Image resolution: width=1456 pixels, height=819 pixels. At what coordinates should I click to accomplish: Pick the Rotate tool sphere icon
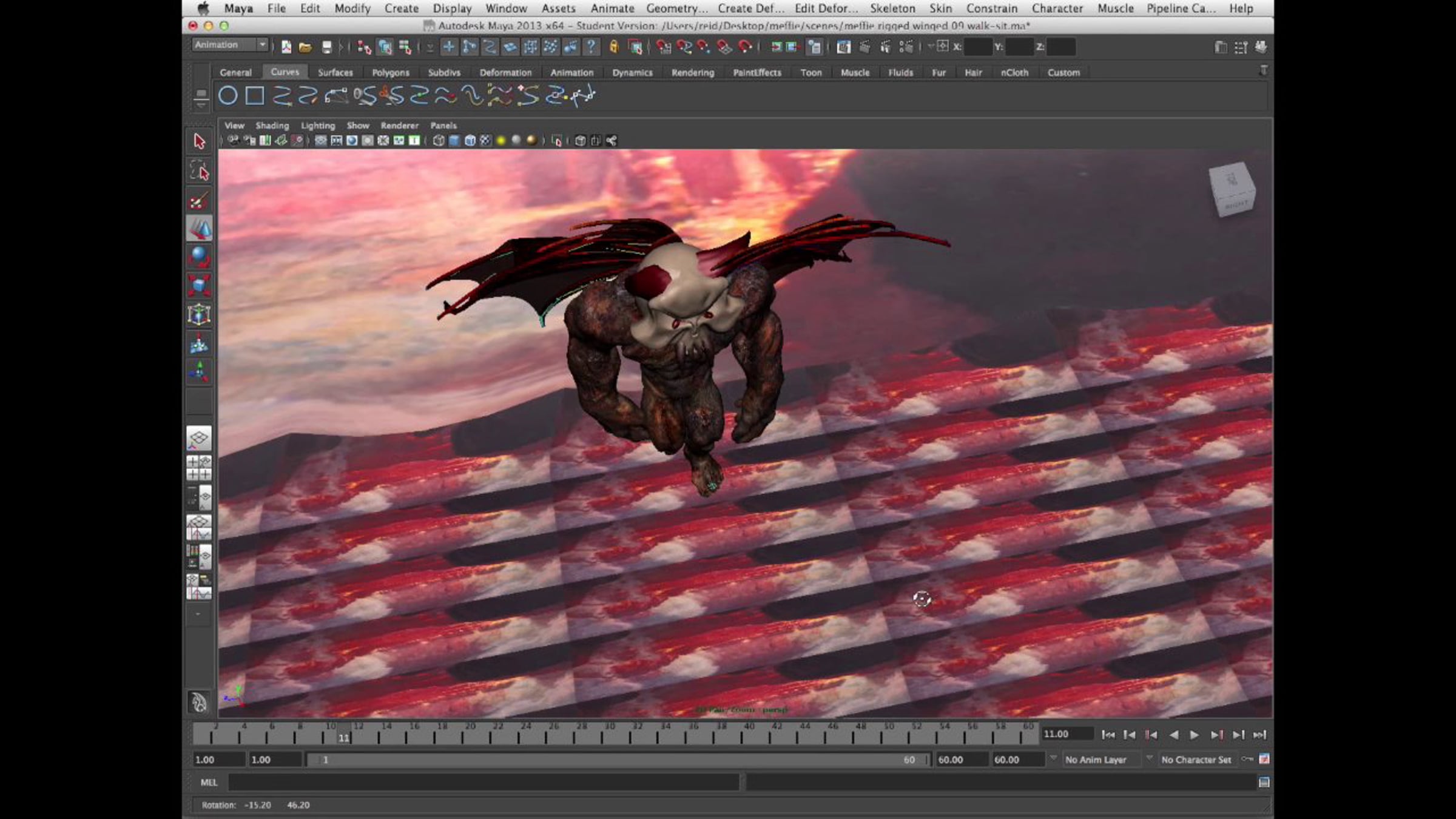point(199,256)
